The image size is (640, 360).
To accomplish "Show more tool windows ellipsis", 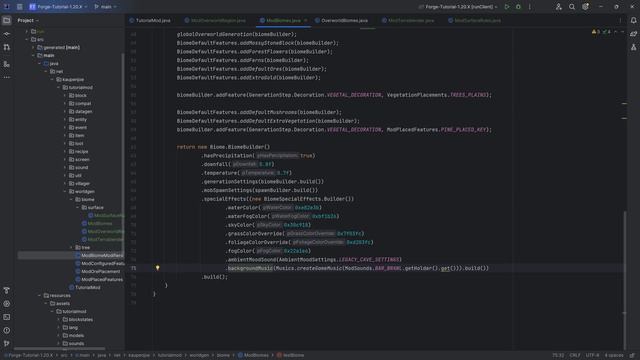I will 7,77.
